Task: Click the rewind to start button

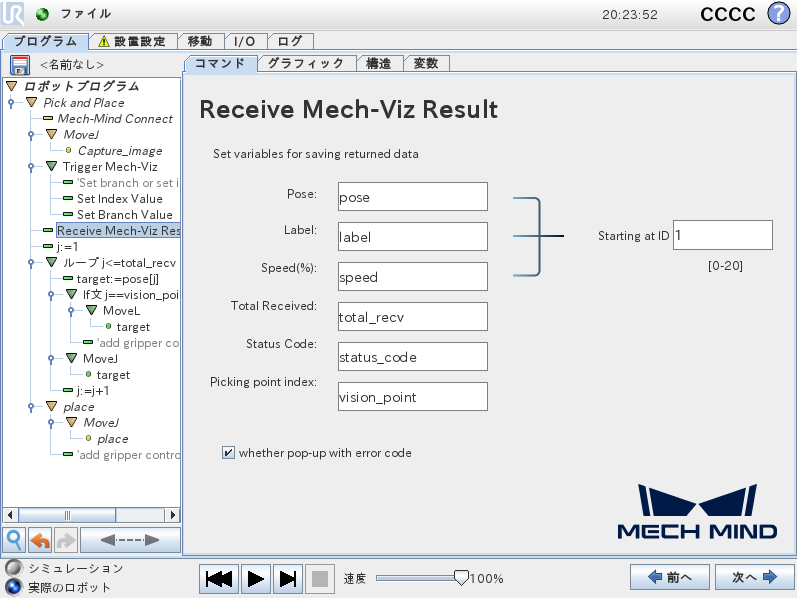Action: pos(219,579)
